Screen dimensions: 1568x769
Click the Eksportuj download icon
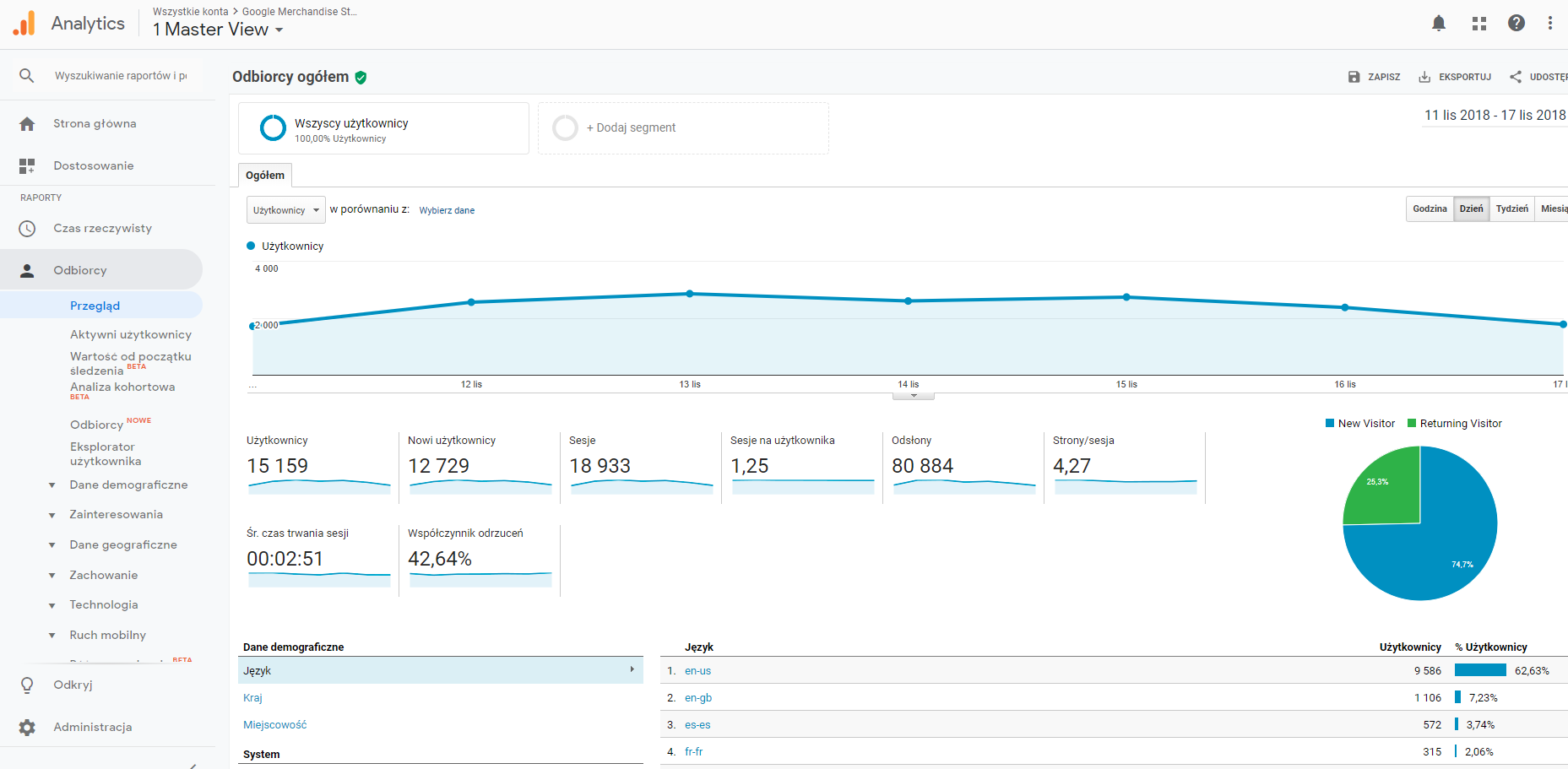click(1423, 76)
